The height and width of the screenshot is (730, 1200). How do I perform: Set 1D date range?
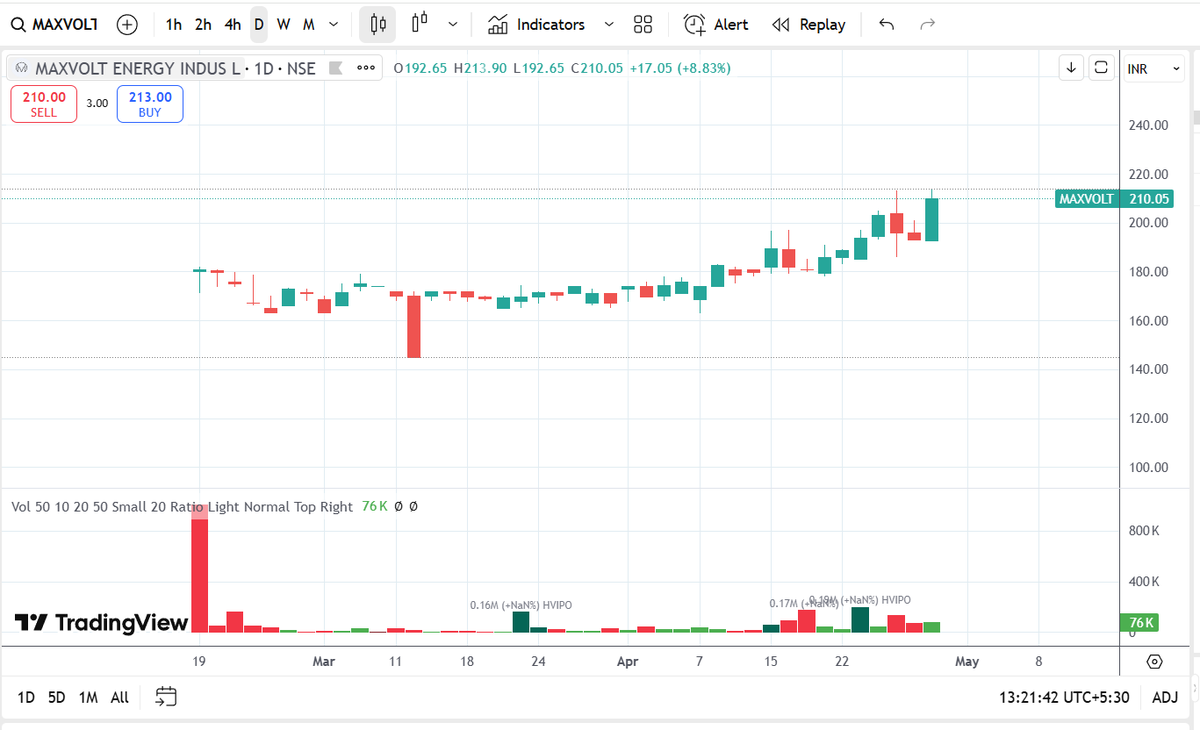pyautogui.click(x=27, y=697)
